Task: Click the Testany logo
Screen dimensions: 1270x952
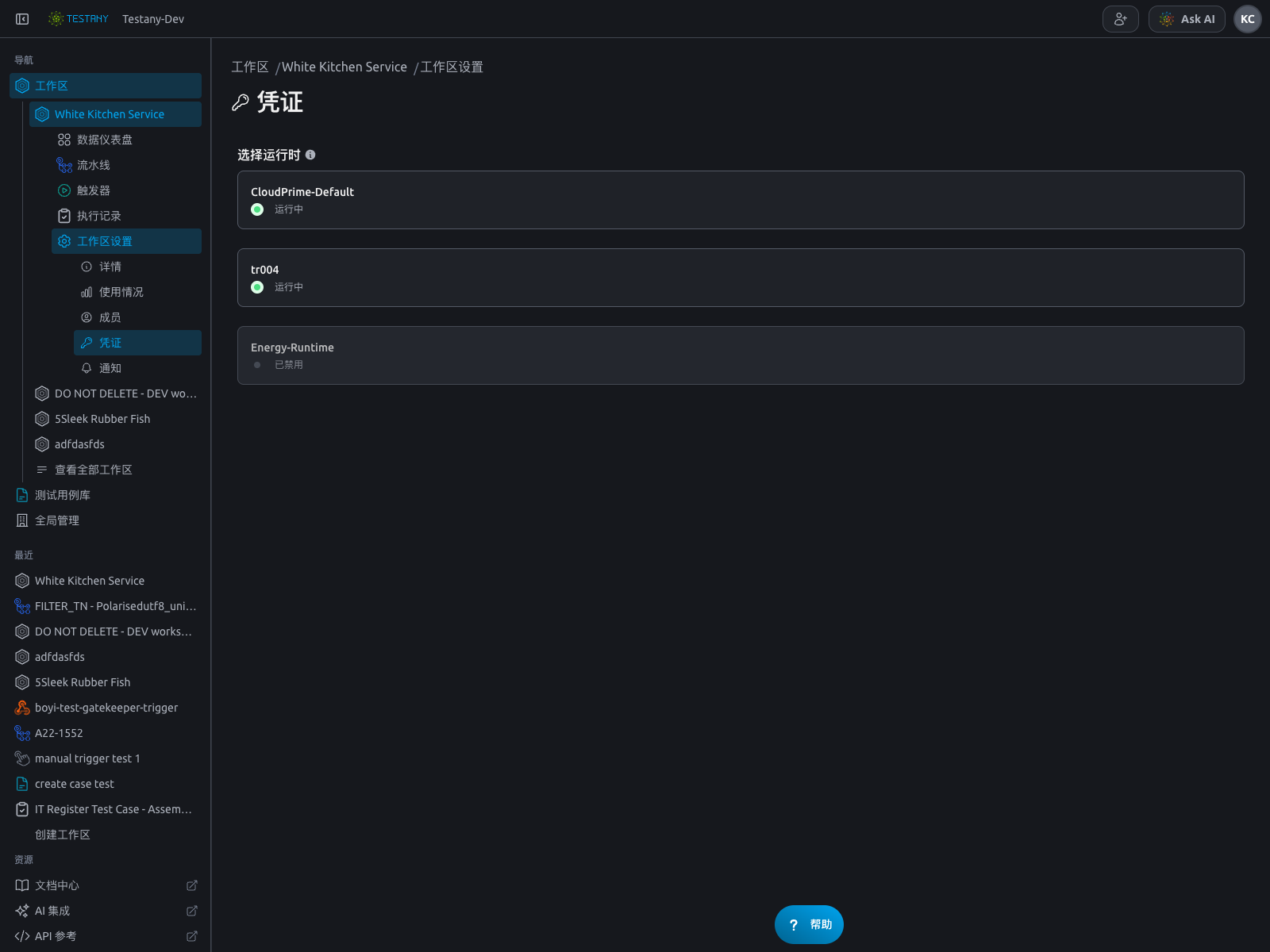Action: 78,19
